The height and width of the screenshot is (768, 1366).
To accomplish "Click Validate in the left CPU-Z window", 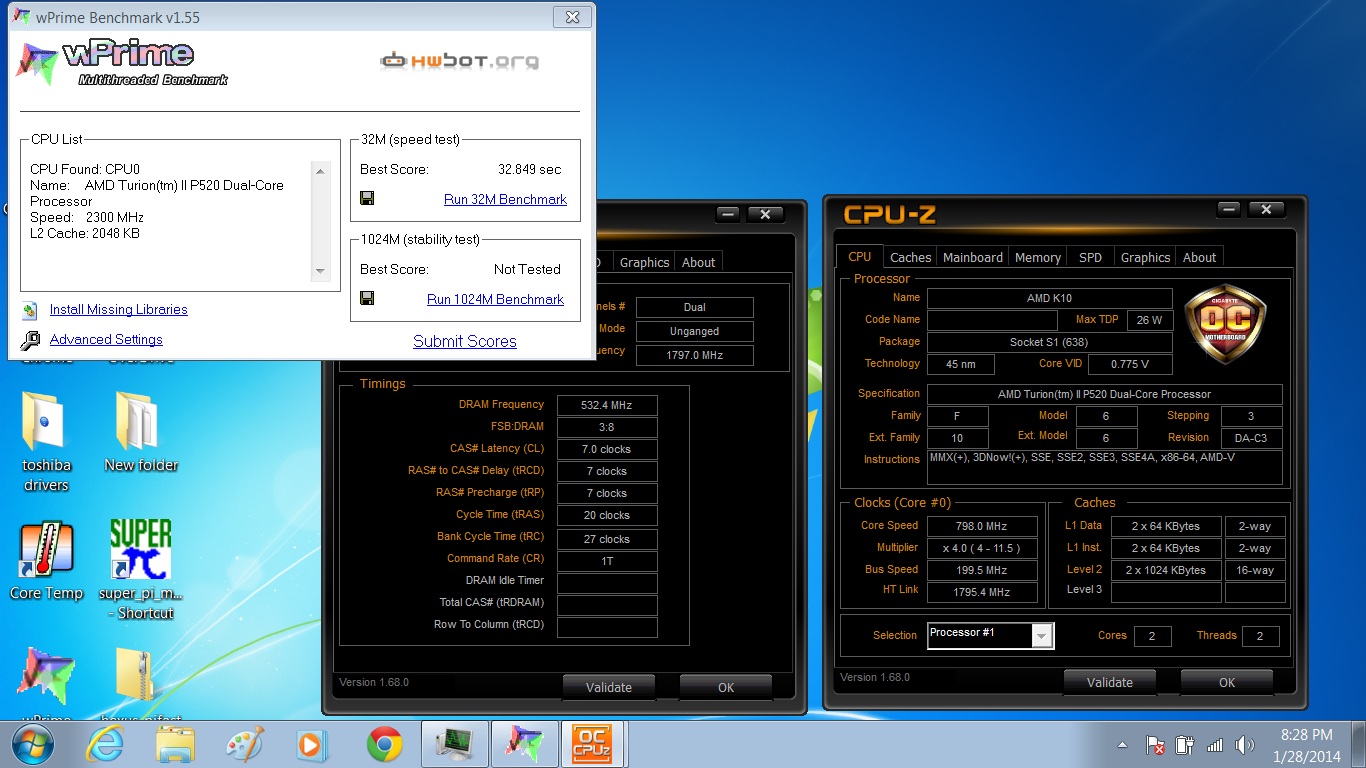I will coord(609,687).
